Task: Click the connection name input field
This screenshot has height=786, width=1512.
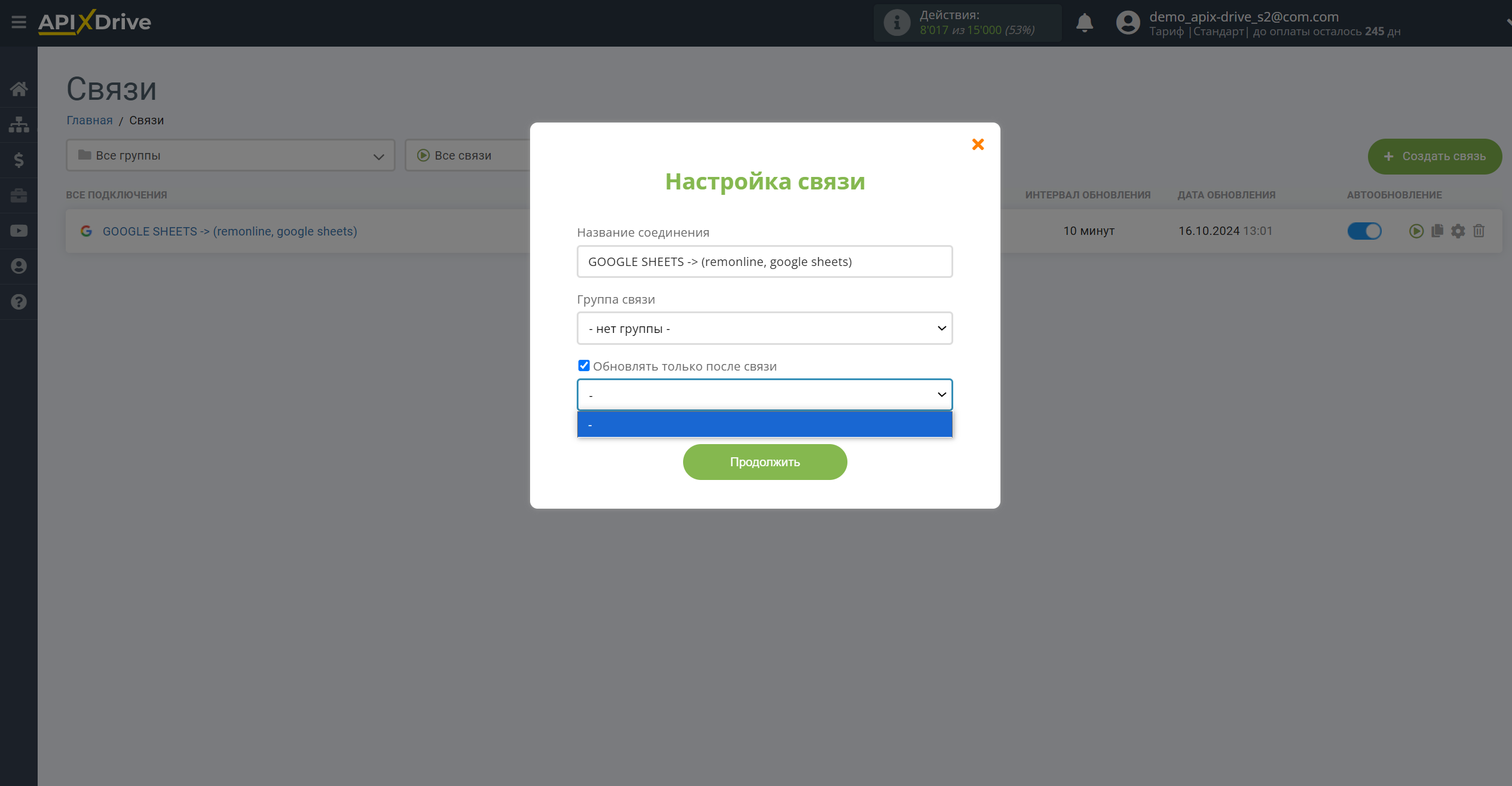Action: click(764, 261)
